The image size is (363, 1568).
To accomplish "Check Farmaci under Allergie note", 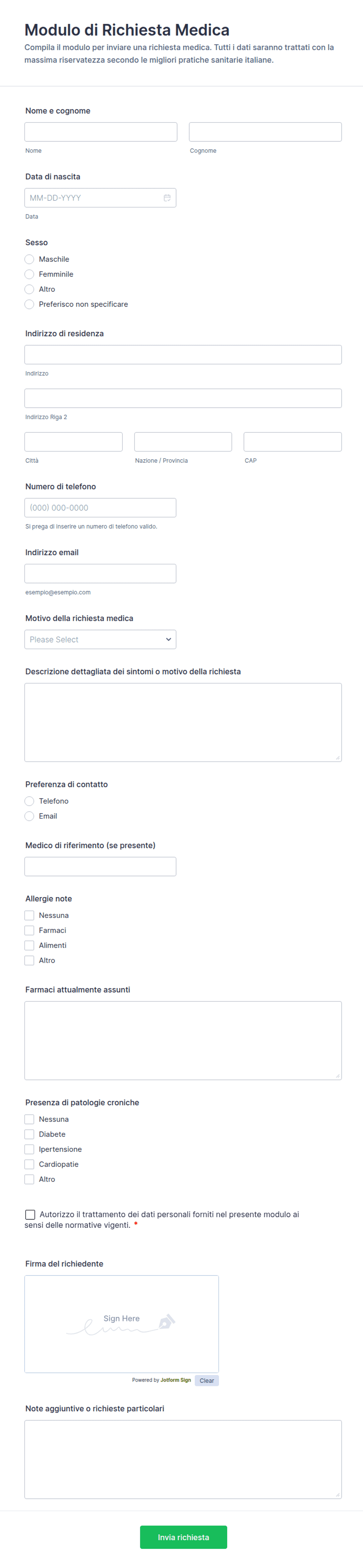I will pos(29,930).
